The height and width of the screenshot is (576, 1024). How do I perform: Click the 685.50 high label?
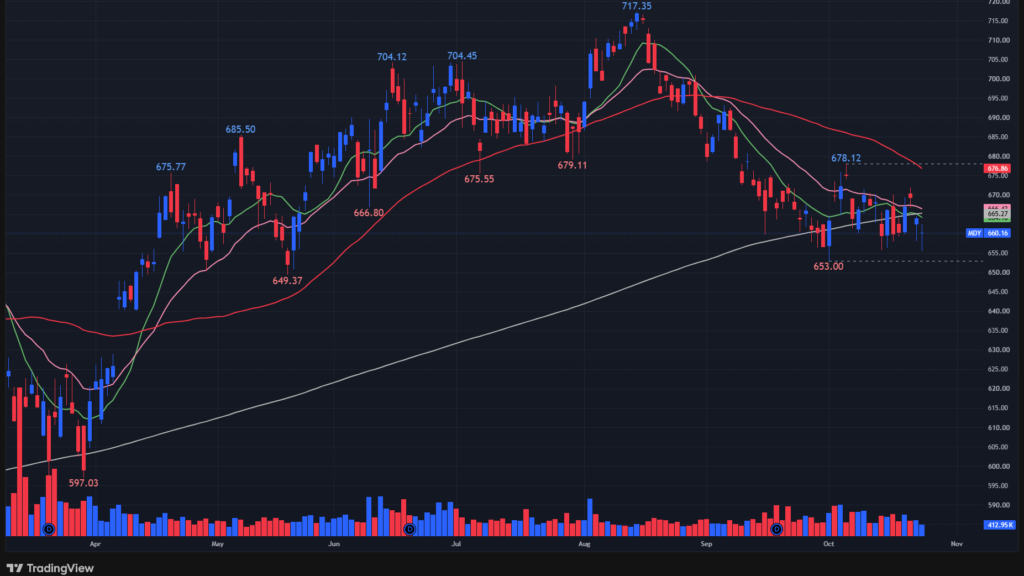click(x=240, y=129)
